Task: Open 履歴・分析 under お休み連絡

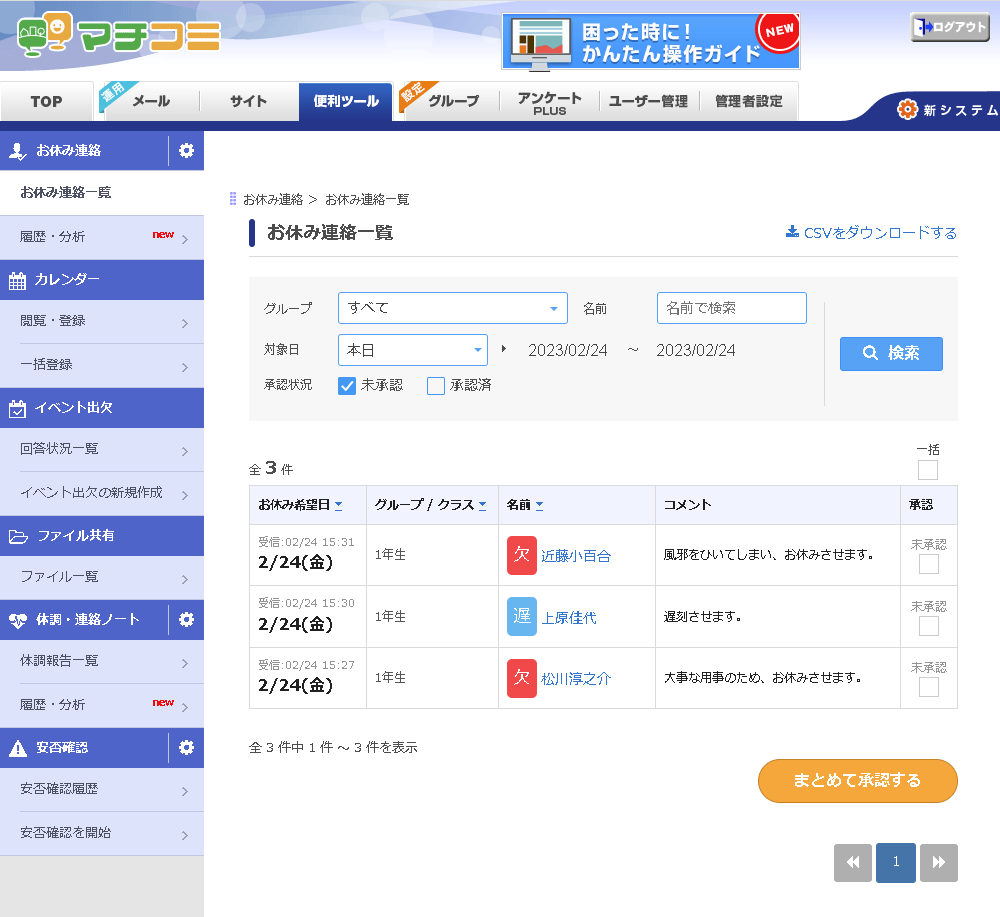Action: [x=102, y=237]
